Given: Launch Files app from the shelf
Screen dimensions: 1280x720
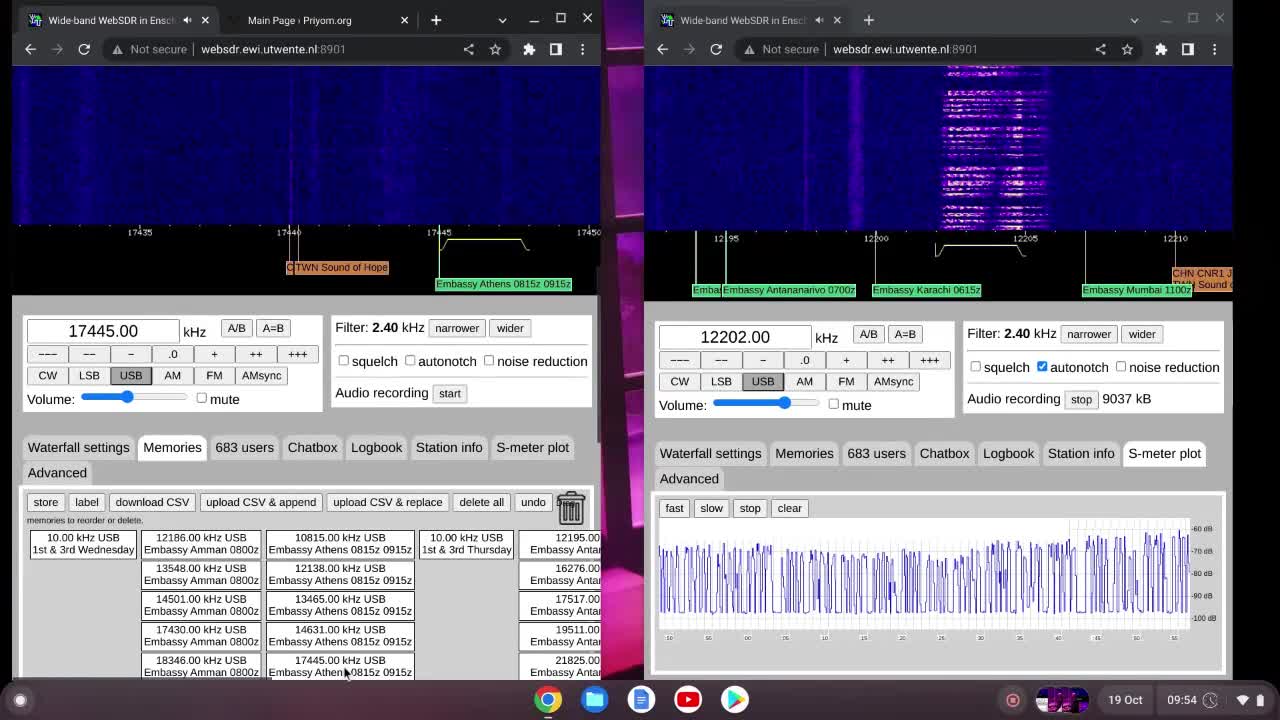Looking at the screenshot, I should (x=594, y=700).
